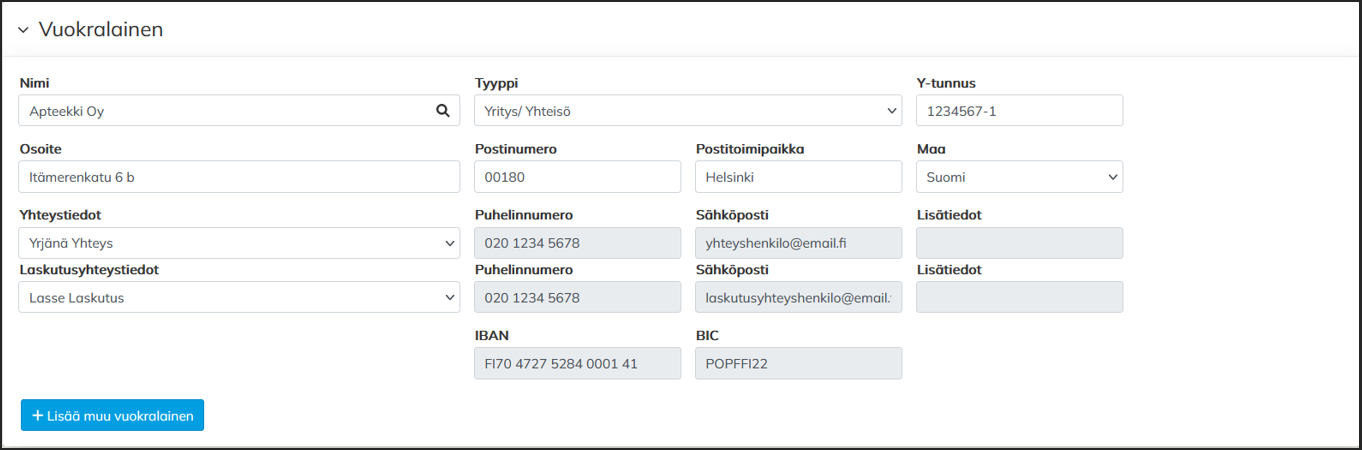Image resolution: width=1362 pixels, height=450 pixels.
Task: Collapse the Vuokralainen section chevron
Action: [x=23, y=30]
